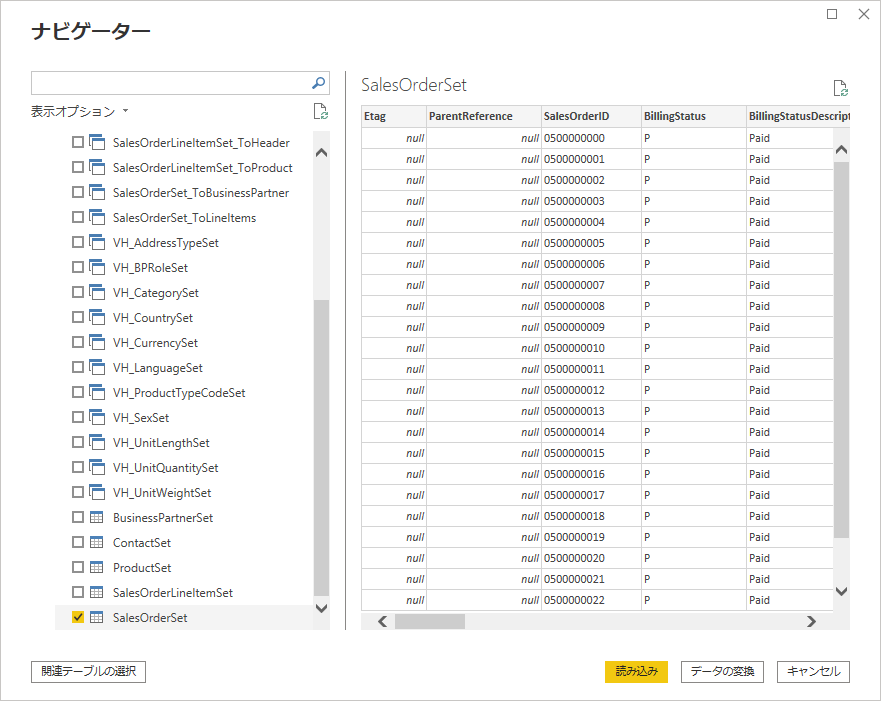
Task: Select the VH_LanguageSet tree item
Action: pos(157,368)
